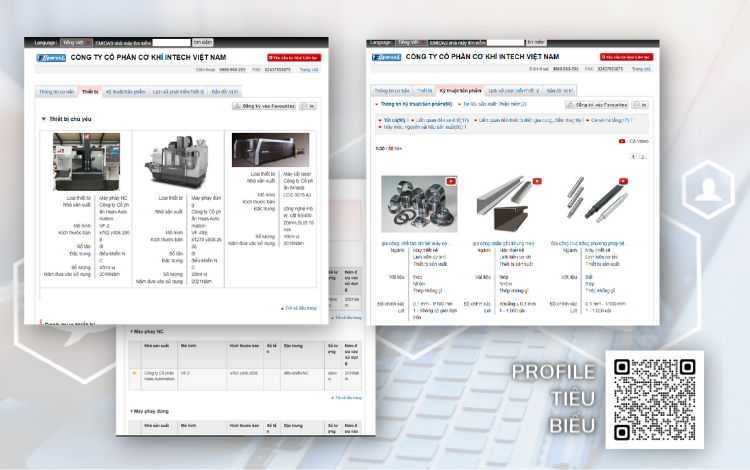Click 'Máy phay NC' heading in bottom window

148,331
